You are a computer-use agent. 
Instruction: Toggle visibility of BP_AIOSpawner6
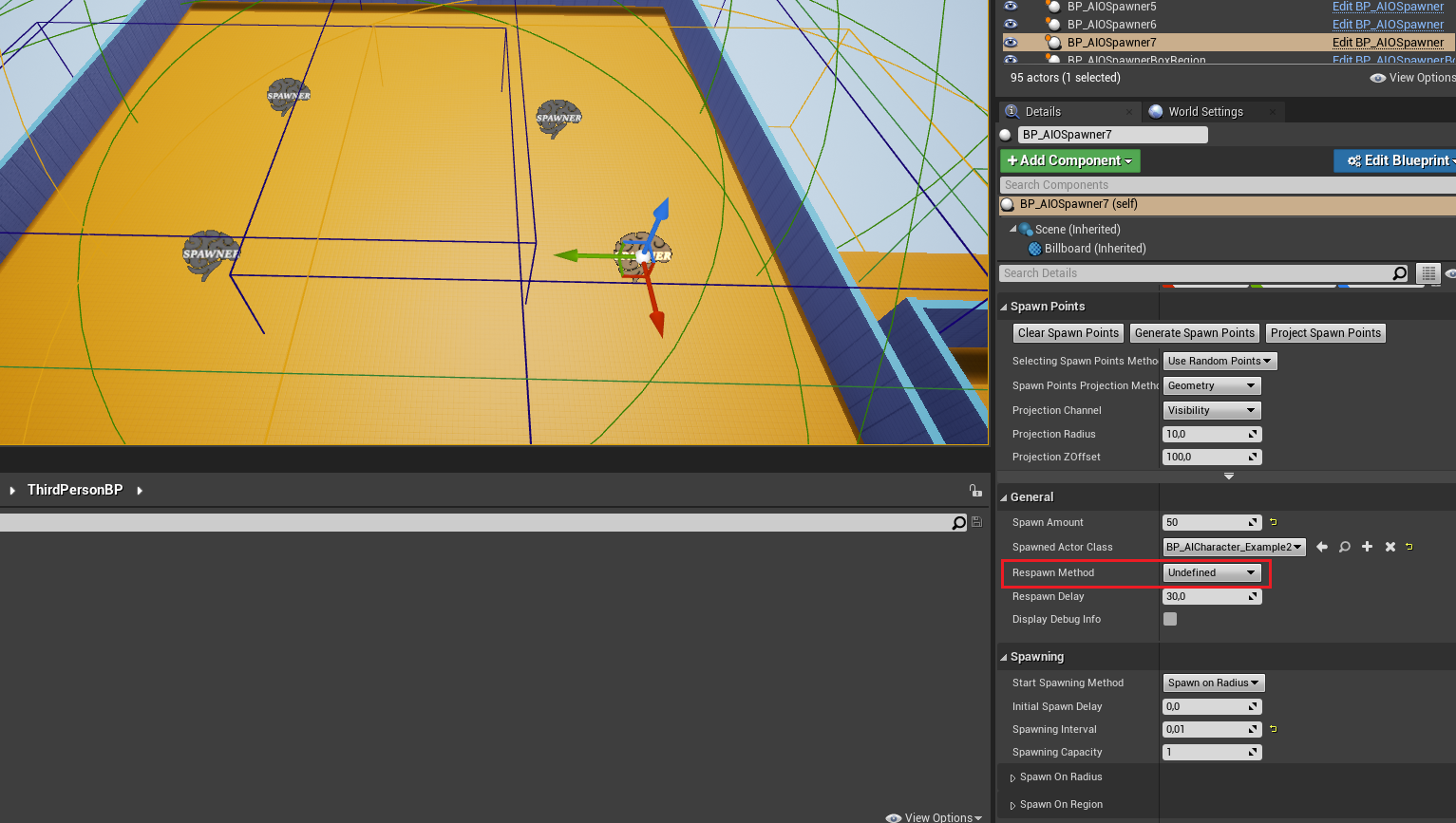1011,25
